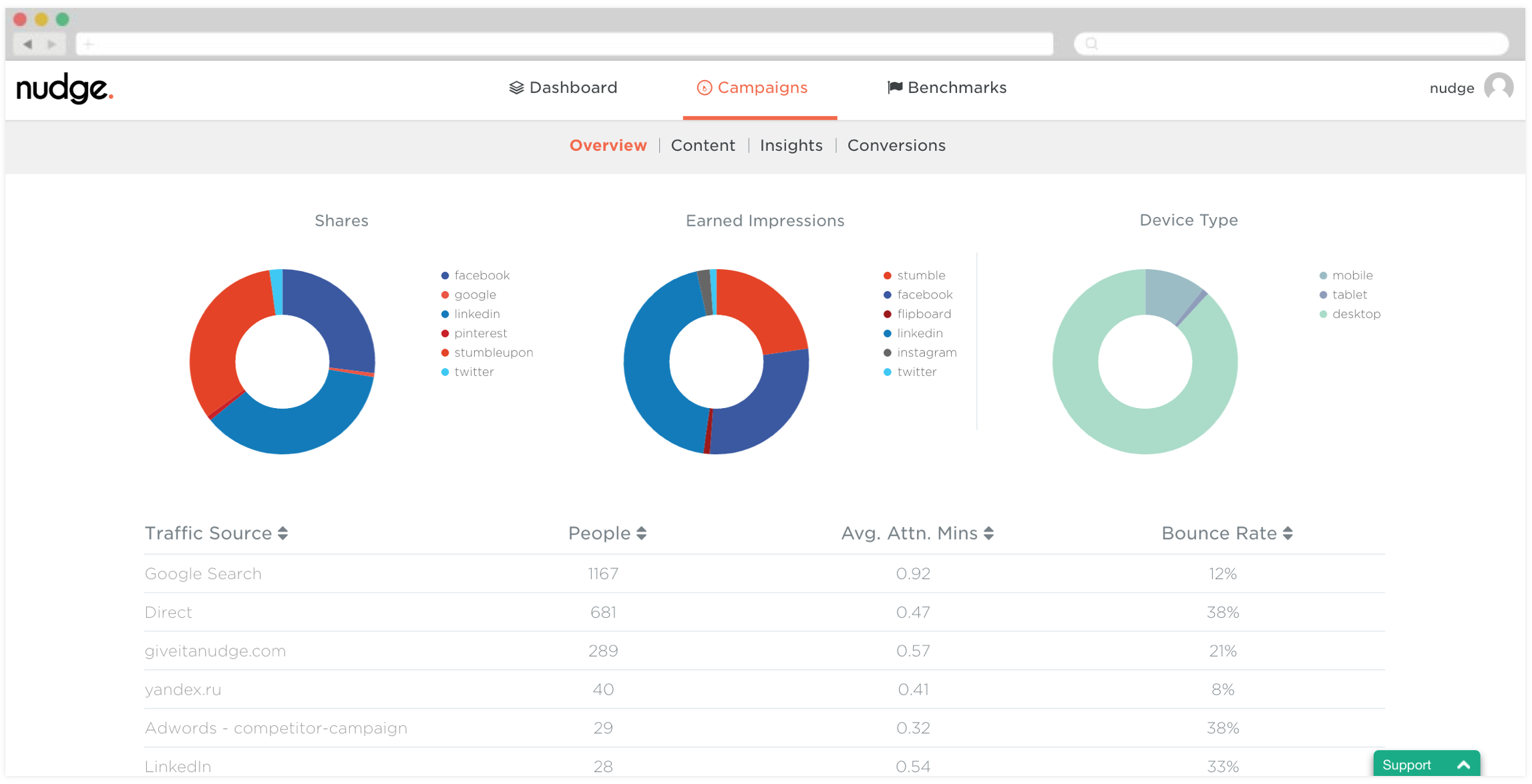Open the Insights section
The height and width of the screenshot is (784, 1532).
pyautogui.click(x=791, y=145)
